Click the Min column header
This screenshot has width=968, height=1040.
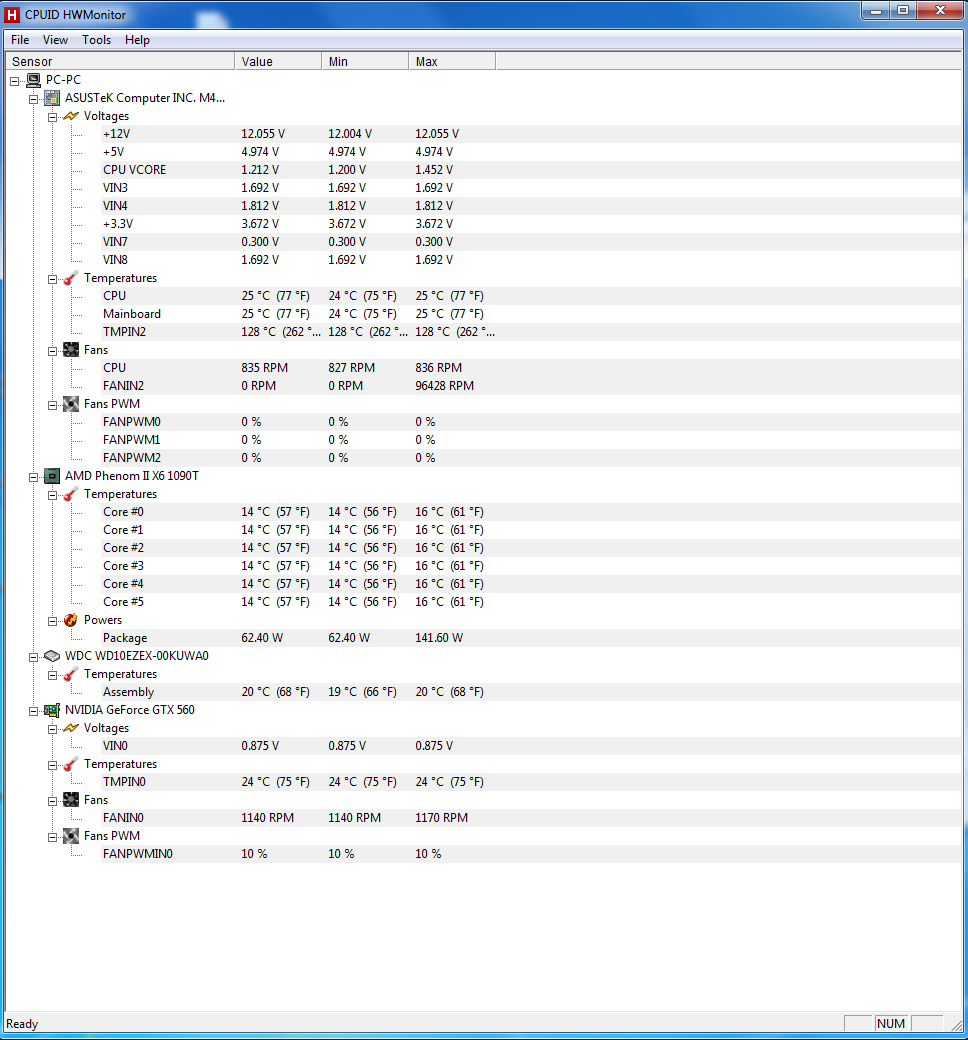point(365,61)
